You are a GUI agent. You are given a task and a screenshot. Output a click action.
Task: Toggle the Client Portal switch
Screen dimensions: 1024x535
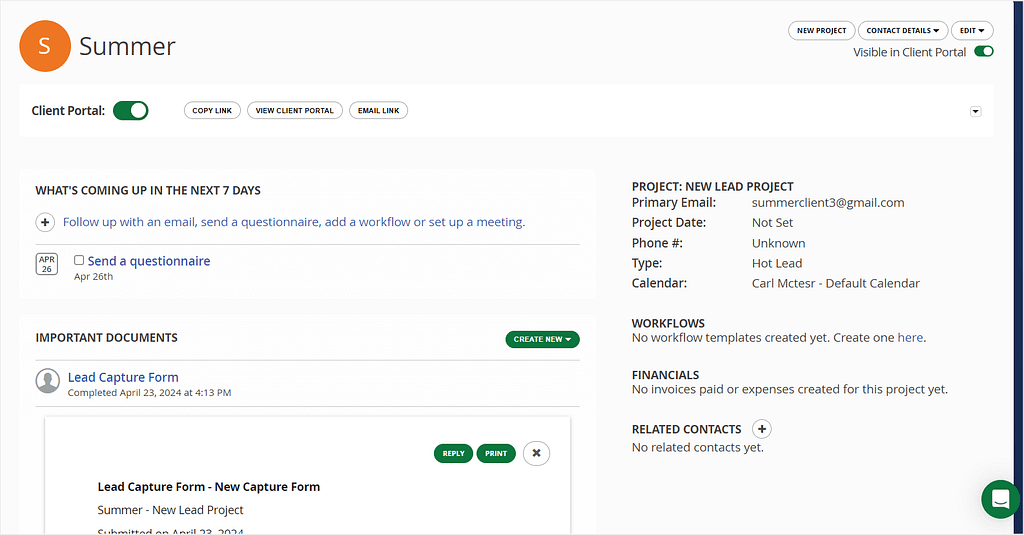[130, 111]
